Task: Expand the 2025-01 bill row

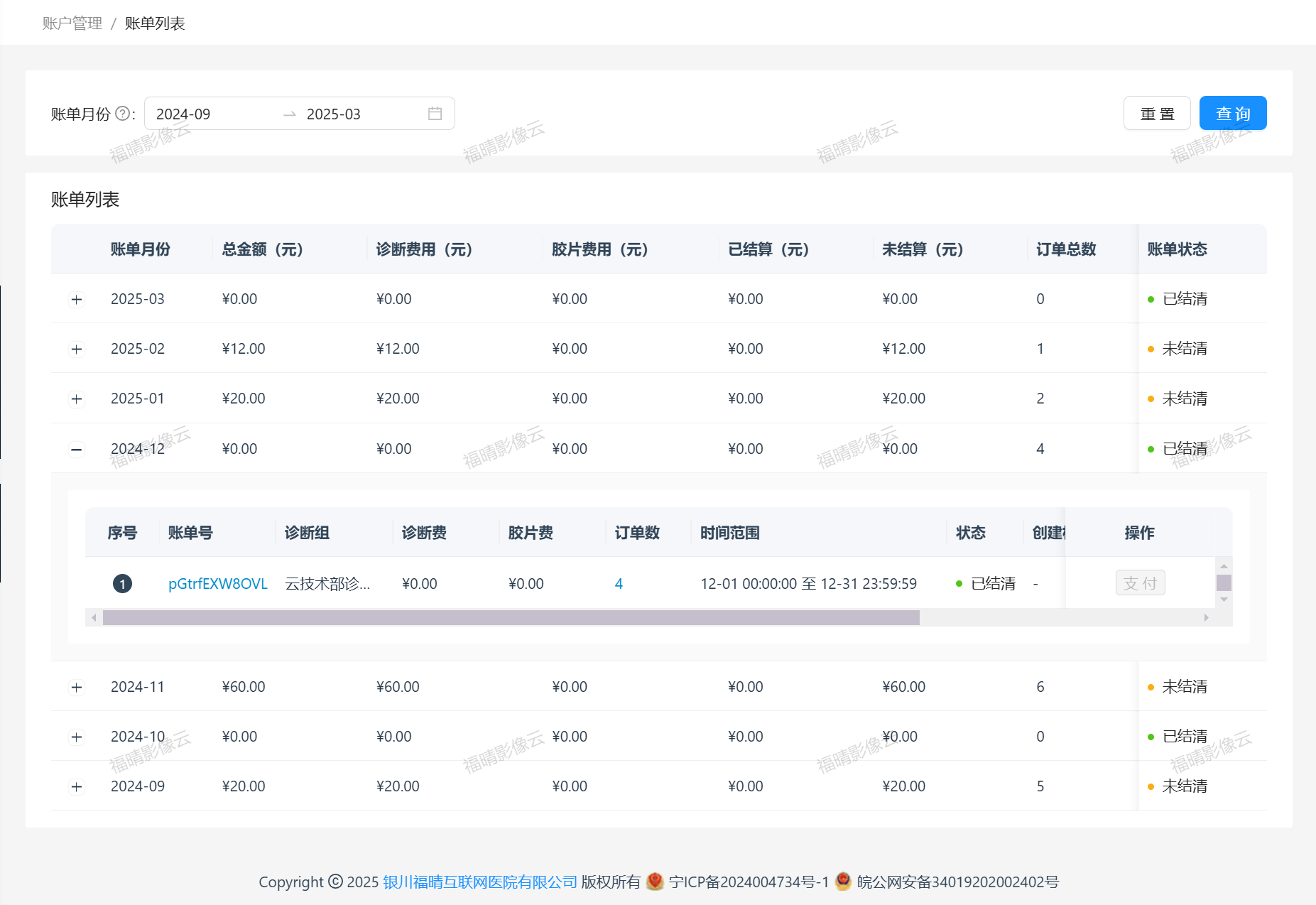Action: pos(77,399)
